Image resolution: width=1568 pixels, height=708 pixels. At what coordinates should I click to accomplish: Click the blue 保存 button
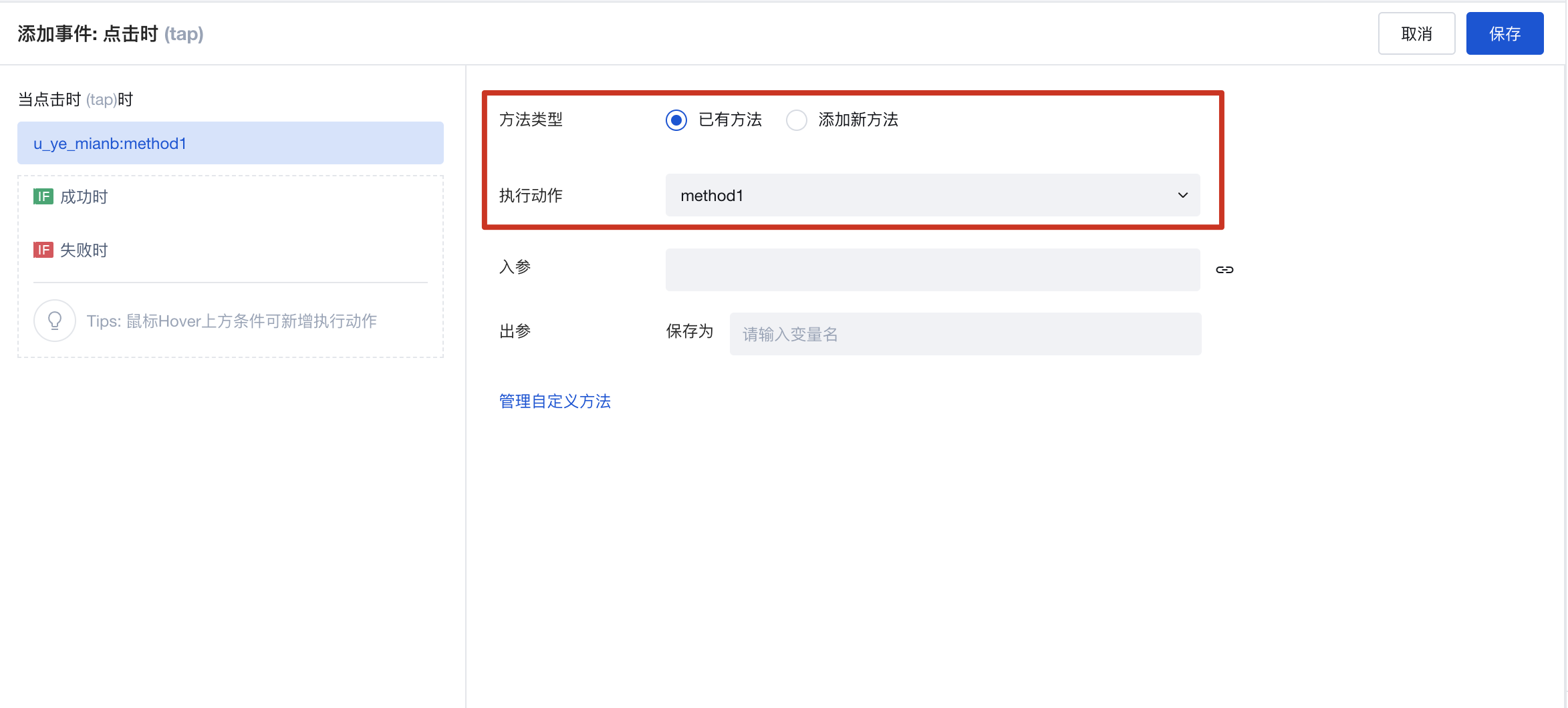[1505, 33]
